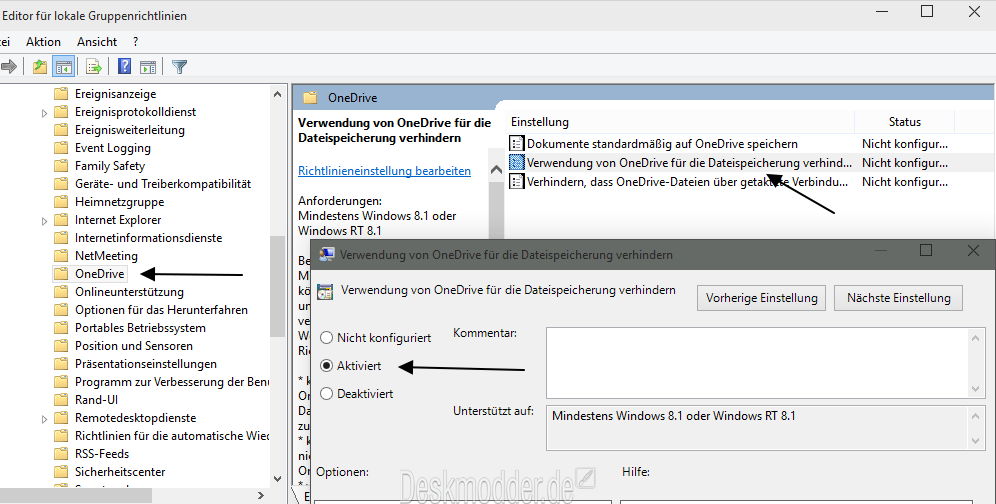Click the tree pane scroll-down arrow
Viewport: 996px width, 504px height.
(x=277, y=479)
